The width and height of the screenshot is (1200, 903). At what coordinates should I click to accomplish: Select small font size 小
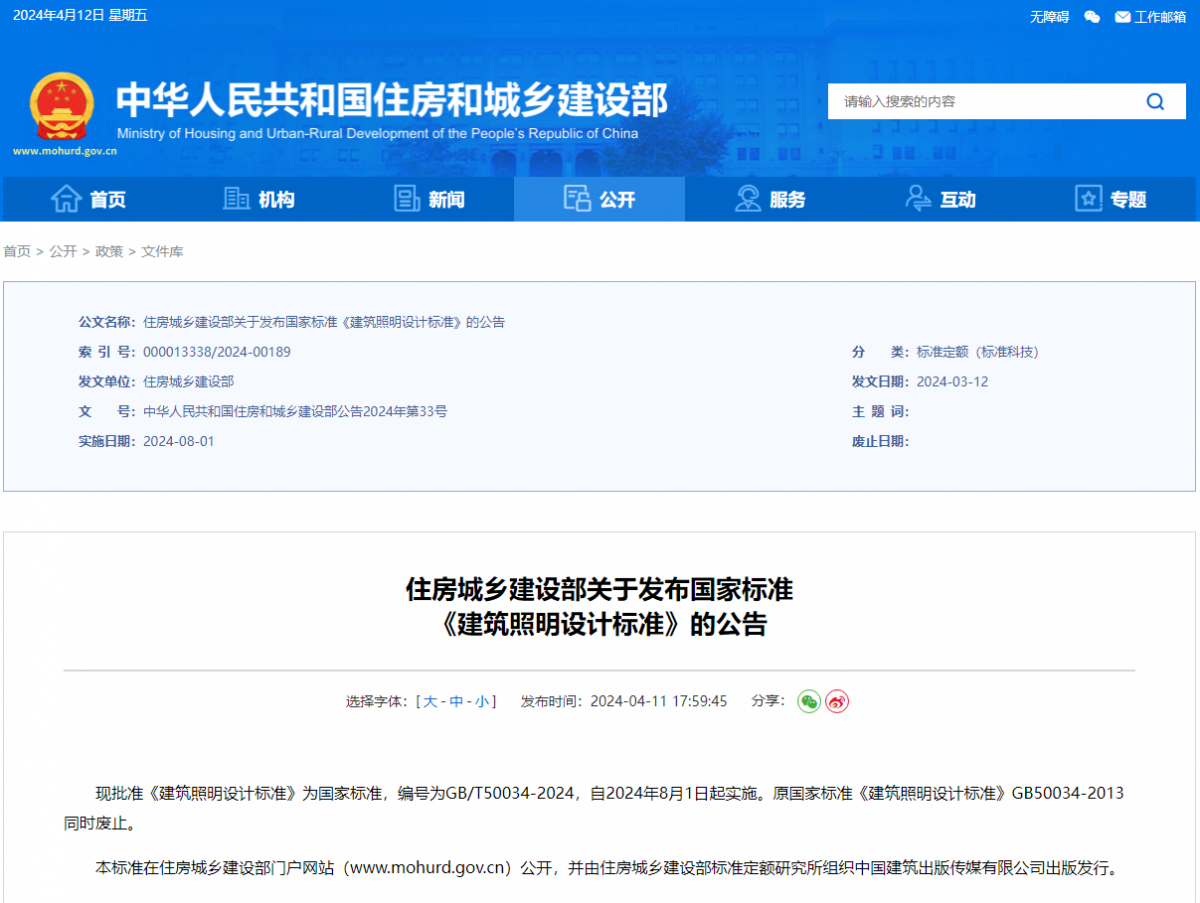[482, 701]
